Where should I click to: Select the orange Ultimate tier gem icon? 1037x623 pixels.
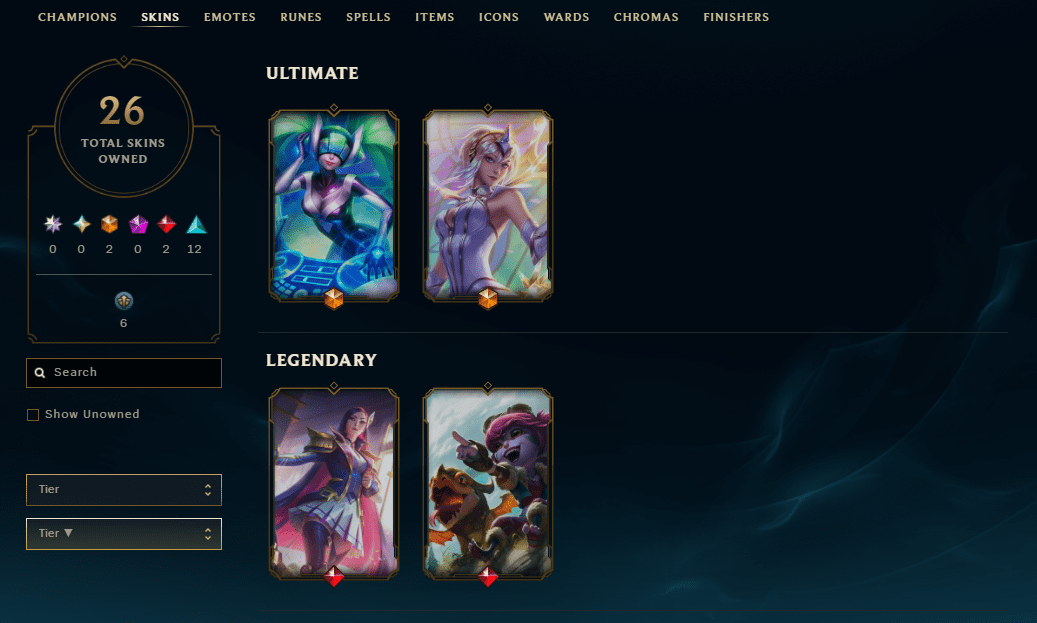[x=110, y=224]
